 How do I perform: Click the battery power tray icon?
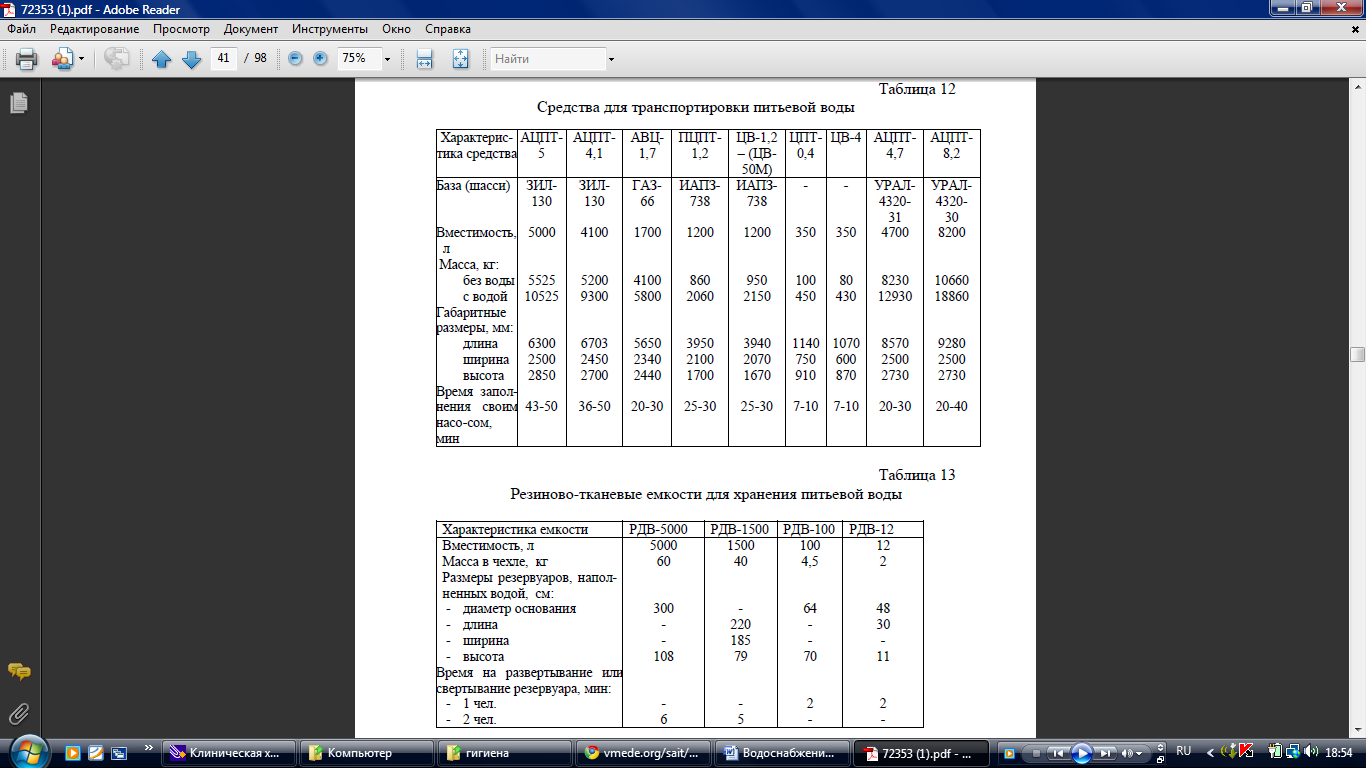[1274, 752]
